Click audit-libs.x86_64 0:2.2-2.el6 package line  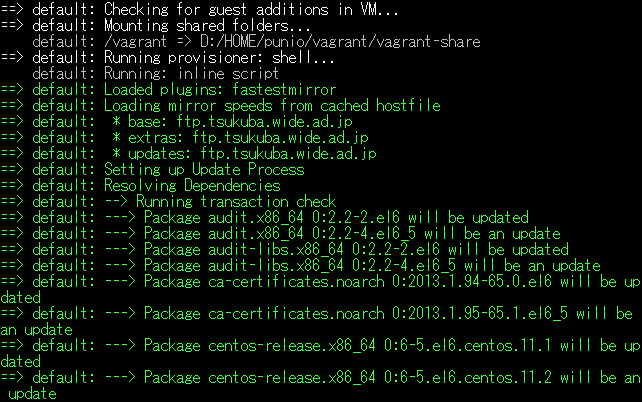[285, 250]
